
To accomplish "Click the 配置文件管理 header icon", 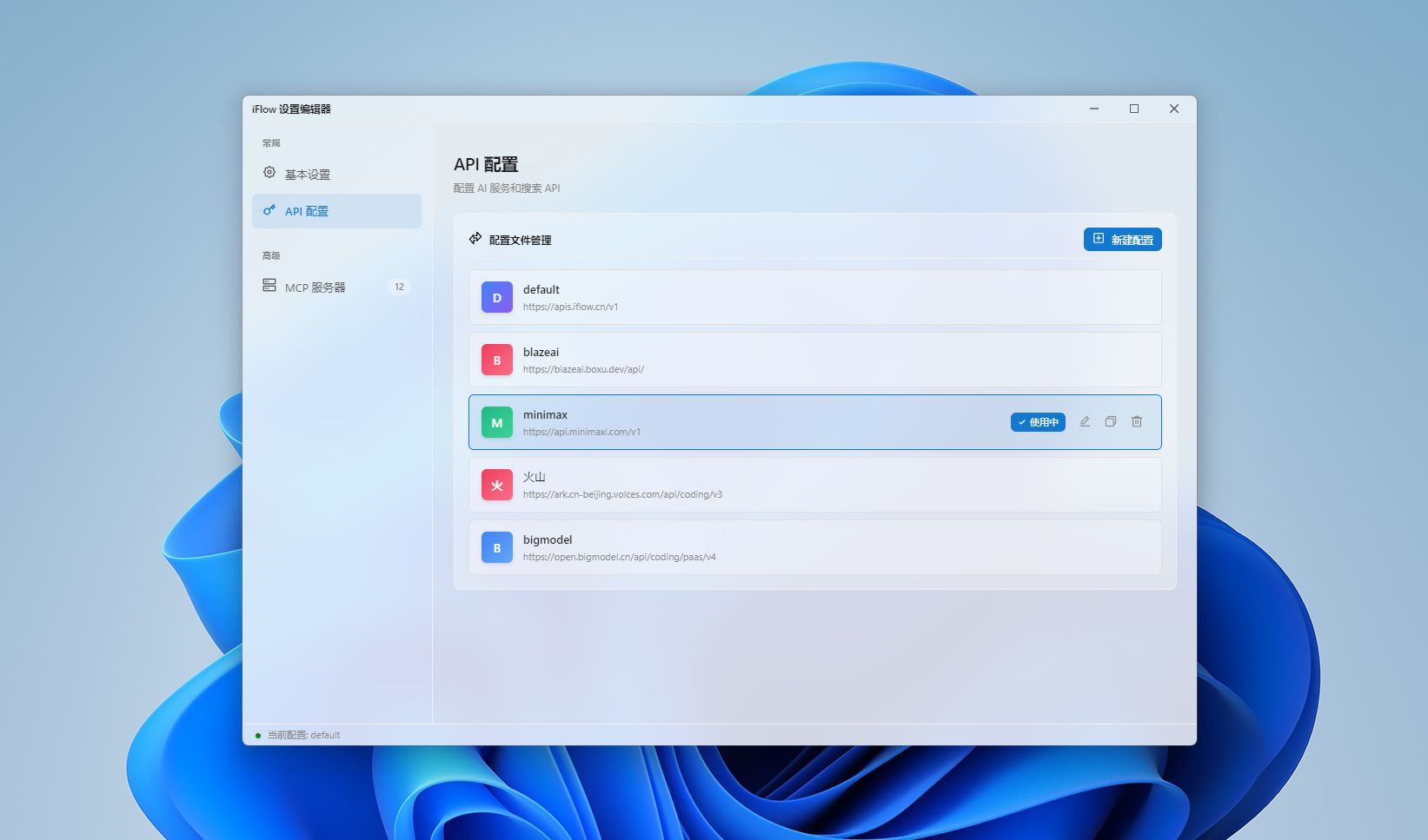I will (x=475, y=238).
